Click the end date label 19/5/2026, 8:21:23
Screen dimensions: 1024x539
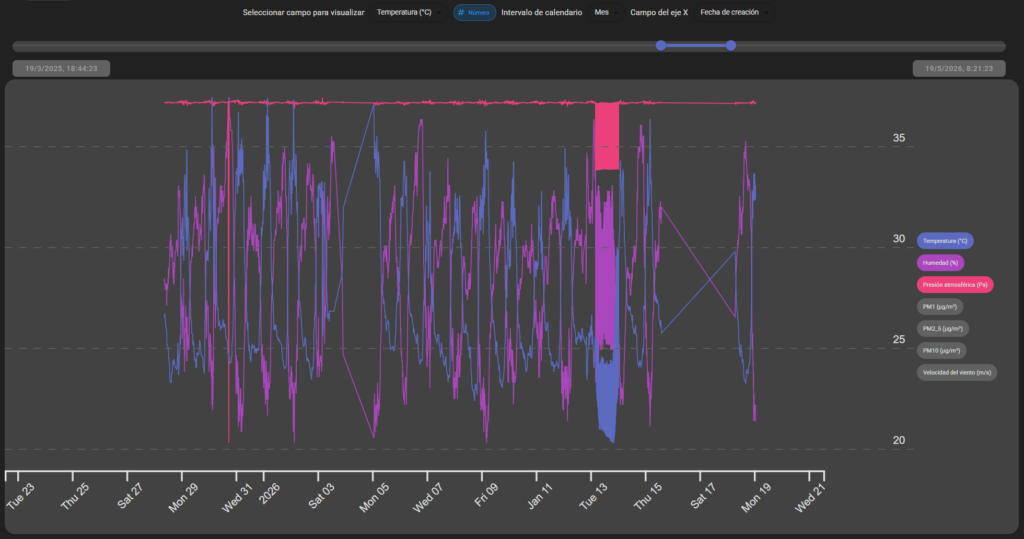[959, 68]
